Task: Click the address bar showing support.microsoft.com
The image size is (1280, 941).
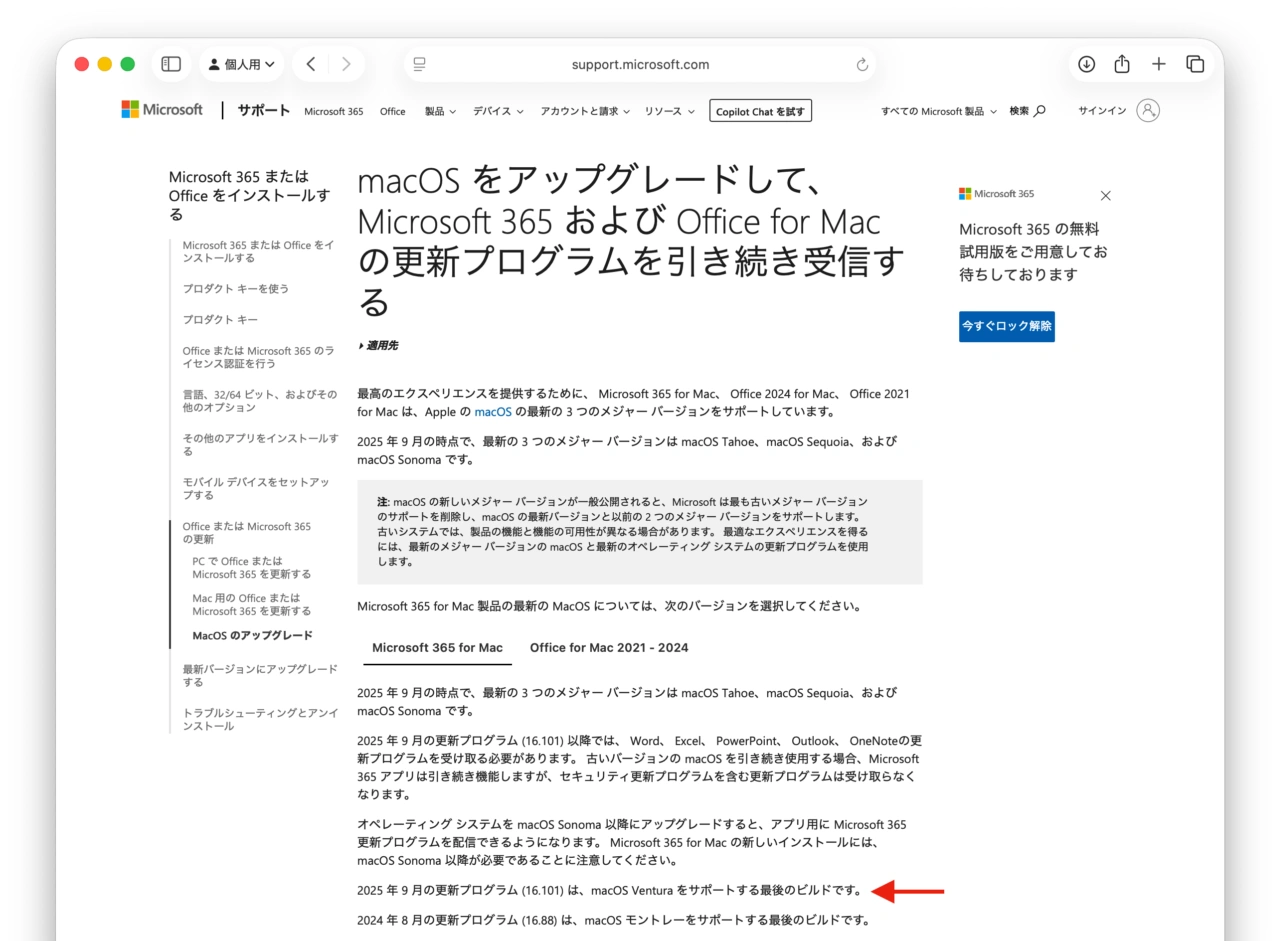Action: click(639, 64)
